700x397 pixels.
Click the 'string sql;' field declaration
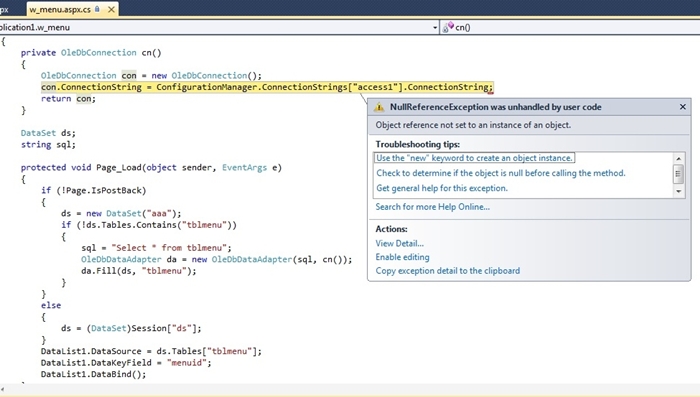click(x=48, y=145)
